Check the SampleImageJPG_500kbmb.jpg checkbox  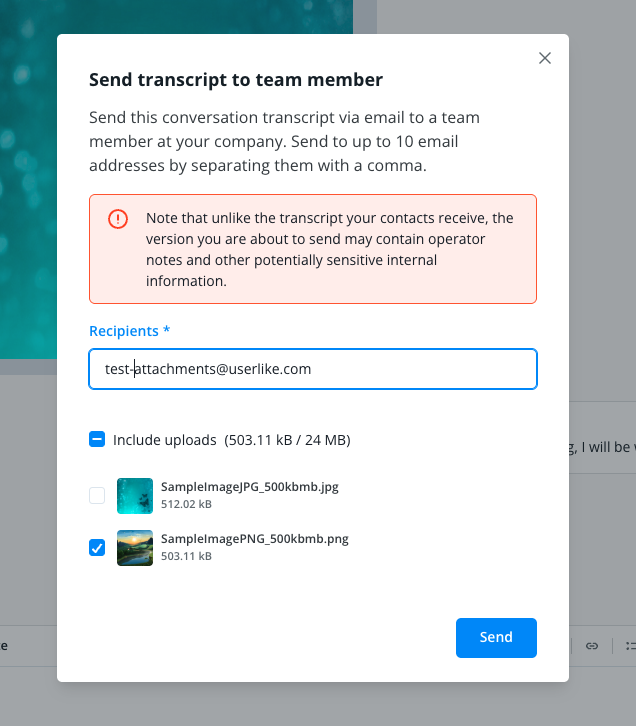97,495
